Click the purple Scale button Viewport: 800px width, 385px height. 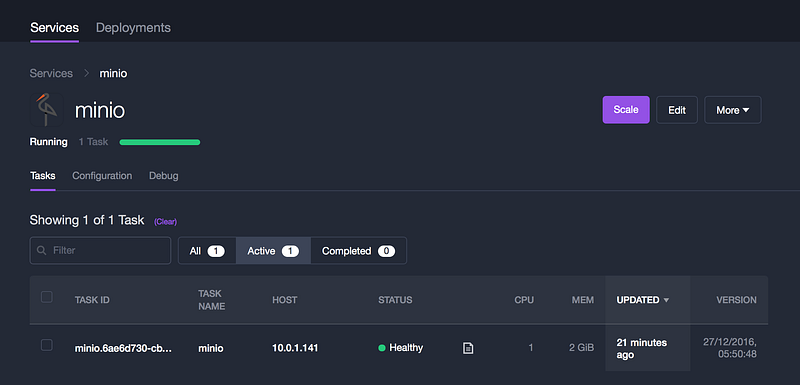pos(626,110)
